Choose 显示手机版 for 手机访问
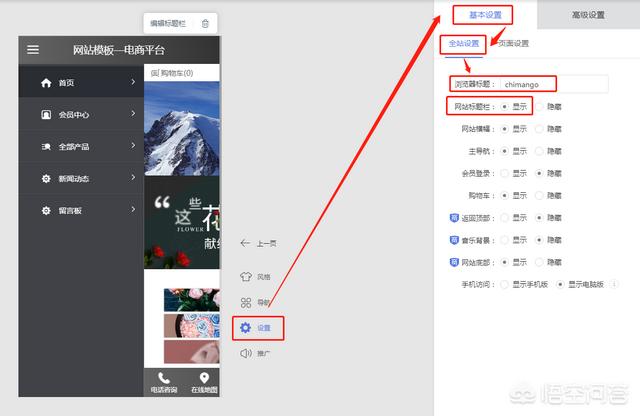Screen dimensions: 640x416 [505, 284]
